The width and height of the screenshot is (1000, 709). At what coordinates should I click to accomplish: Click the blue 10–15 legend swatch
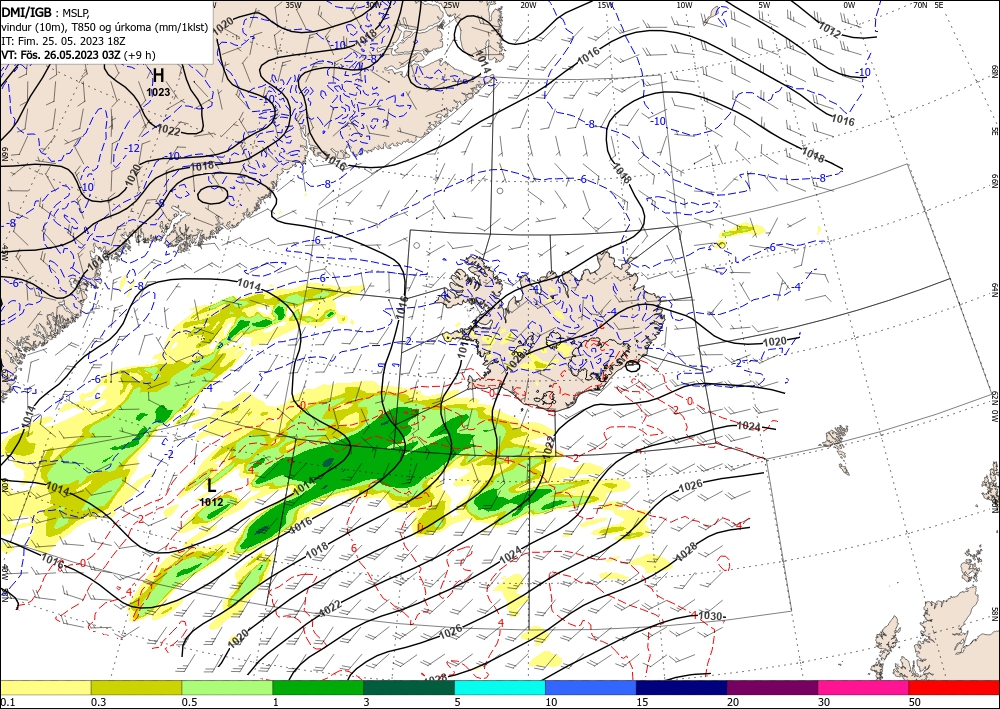pos(591,687)
